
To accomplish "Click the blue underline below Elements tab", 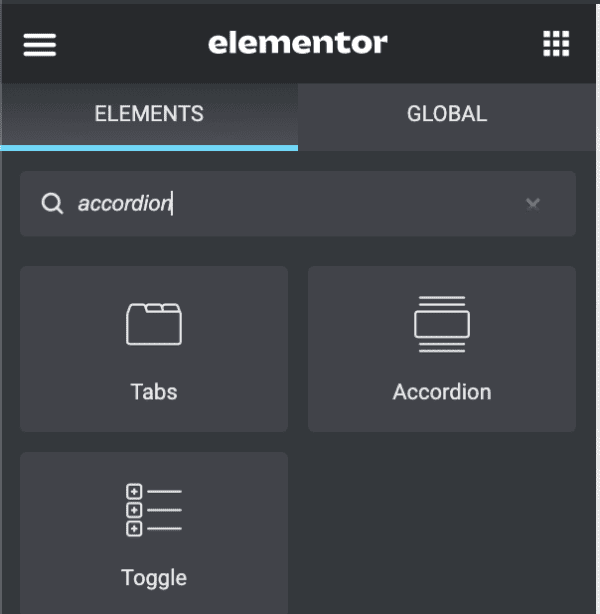I will pos(149,148).
